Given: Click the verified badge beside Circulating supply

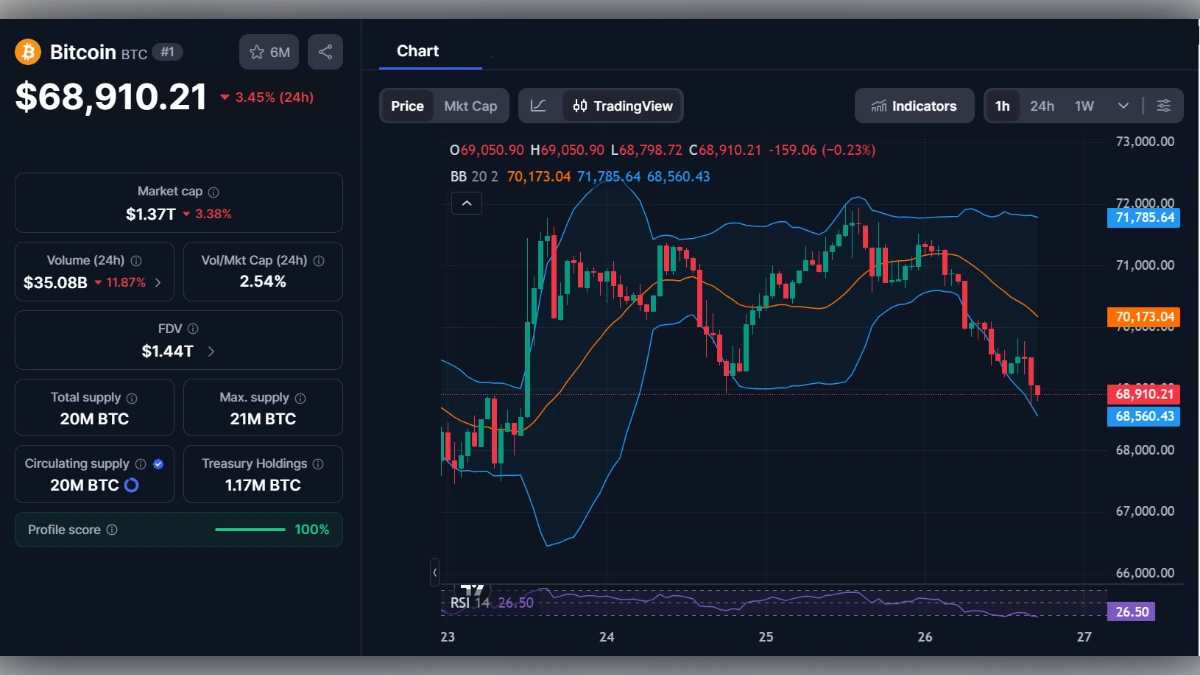Looking at the screenshot, I should [x=157, y=463].
